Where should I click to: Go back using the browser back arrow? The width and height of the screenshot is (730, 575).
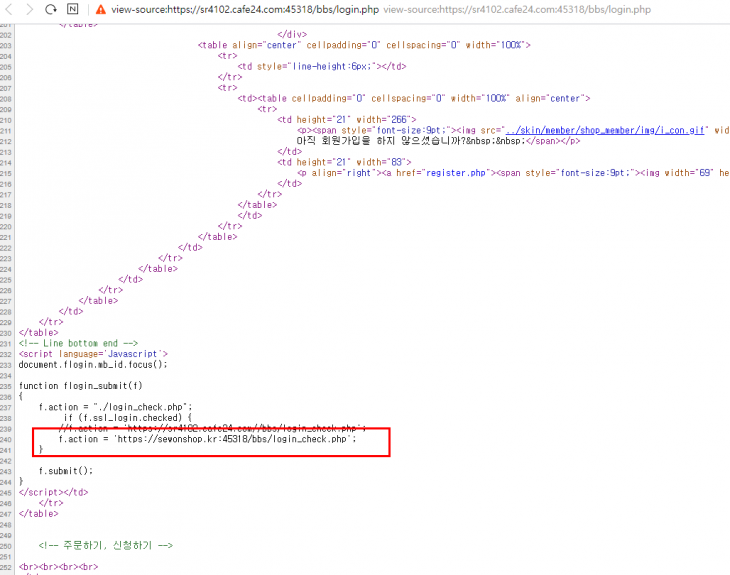click(9, 9)
